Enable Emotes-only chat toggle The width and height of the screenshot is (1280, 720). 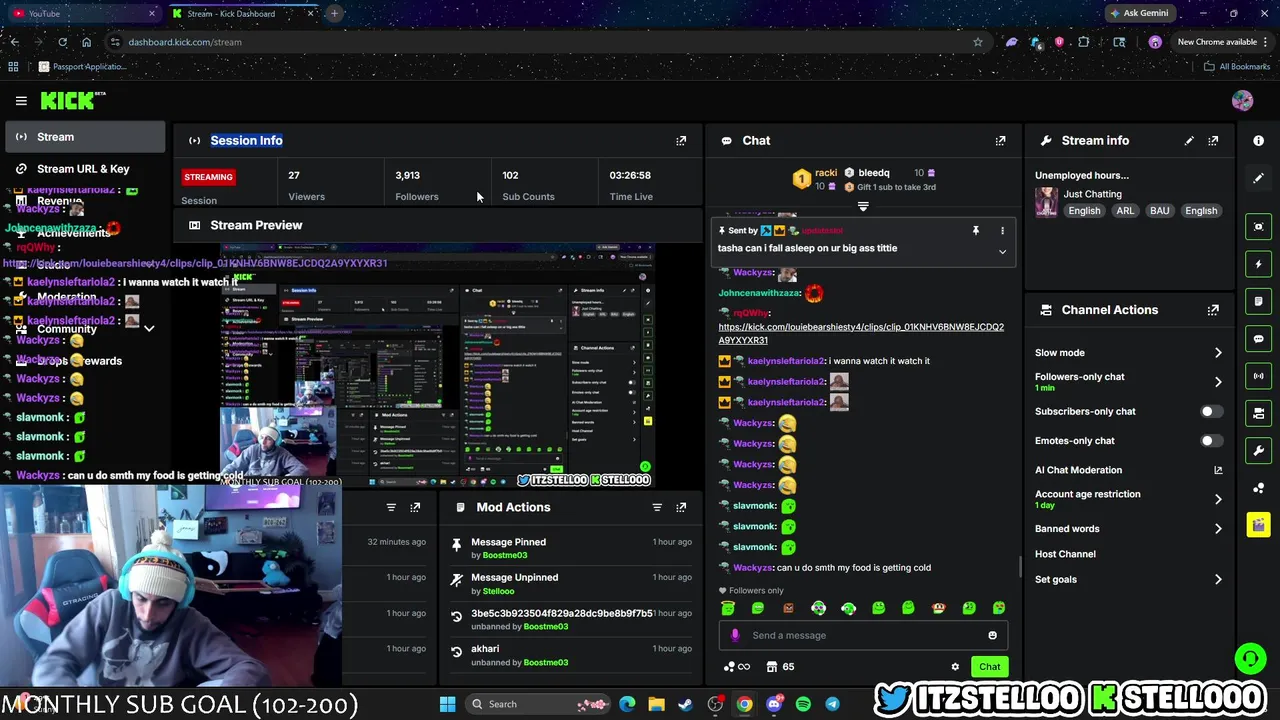tap(1210, 441)
